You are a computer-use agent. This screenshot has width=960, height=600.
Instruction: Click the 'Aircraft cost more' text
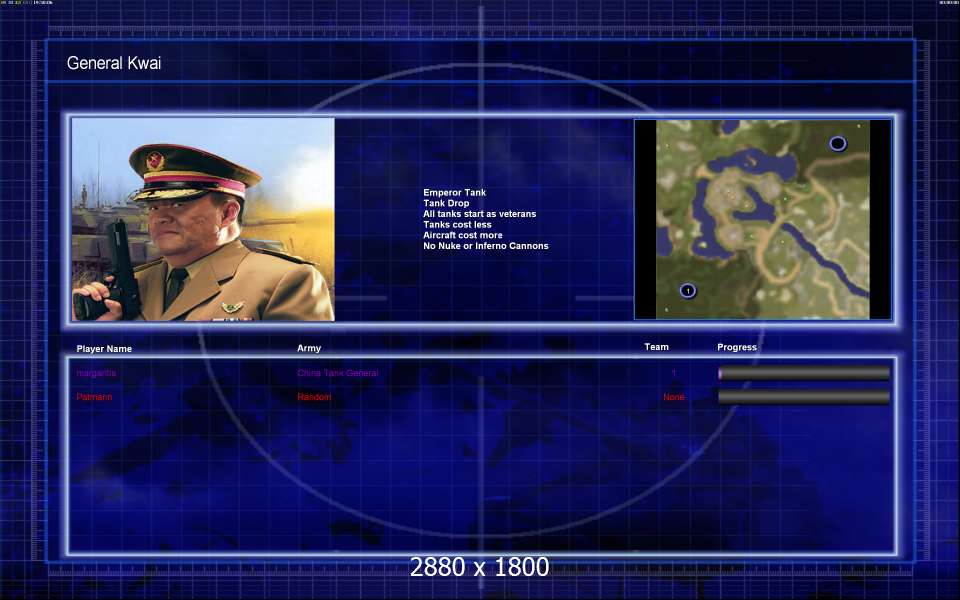pos(463,235)
